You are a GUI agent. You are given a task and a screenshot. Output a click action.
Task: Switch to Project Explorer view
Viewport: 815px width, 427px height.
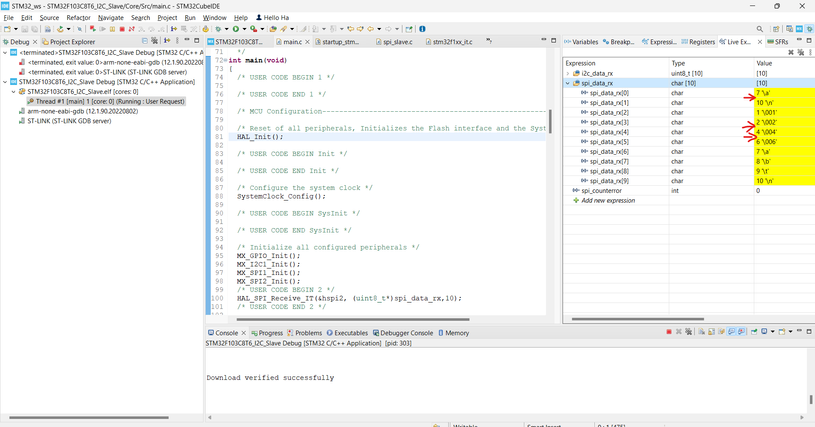point(71,42)
